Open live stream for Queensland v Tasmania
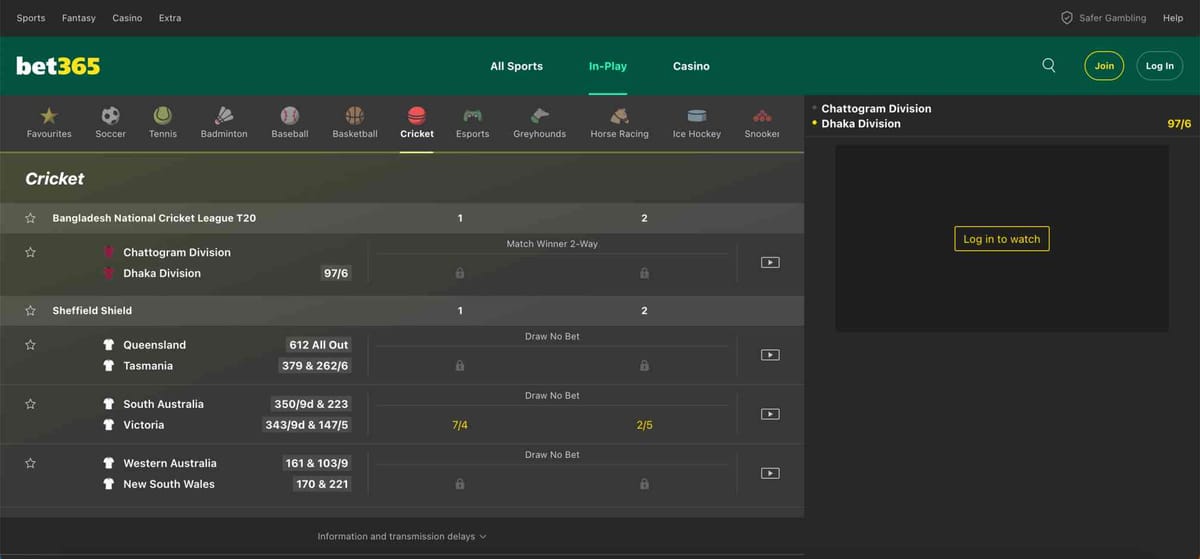This screenshot has width=1200, height=559. coord(769,354)
